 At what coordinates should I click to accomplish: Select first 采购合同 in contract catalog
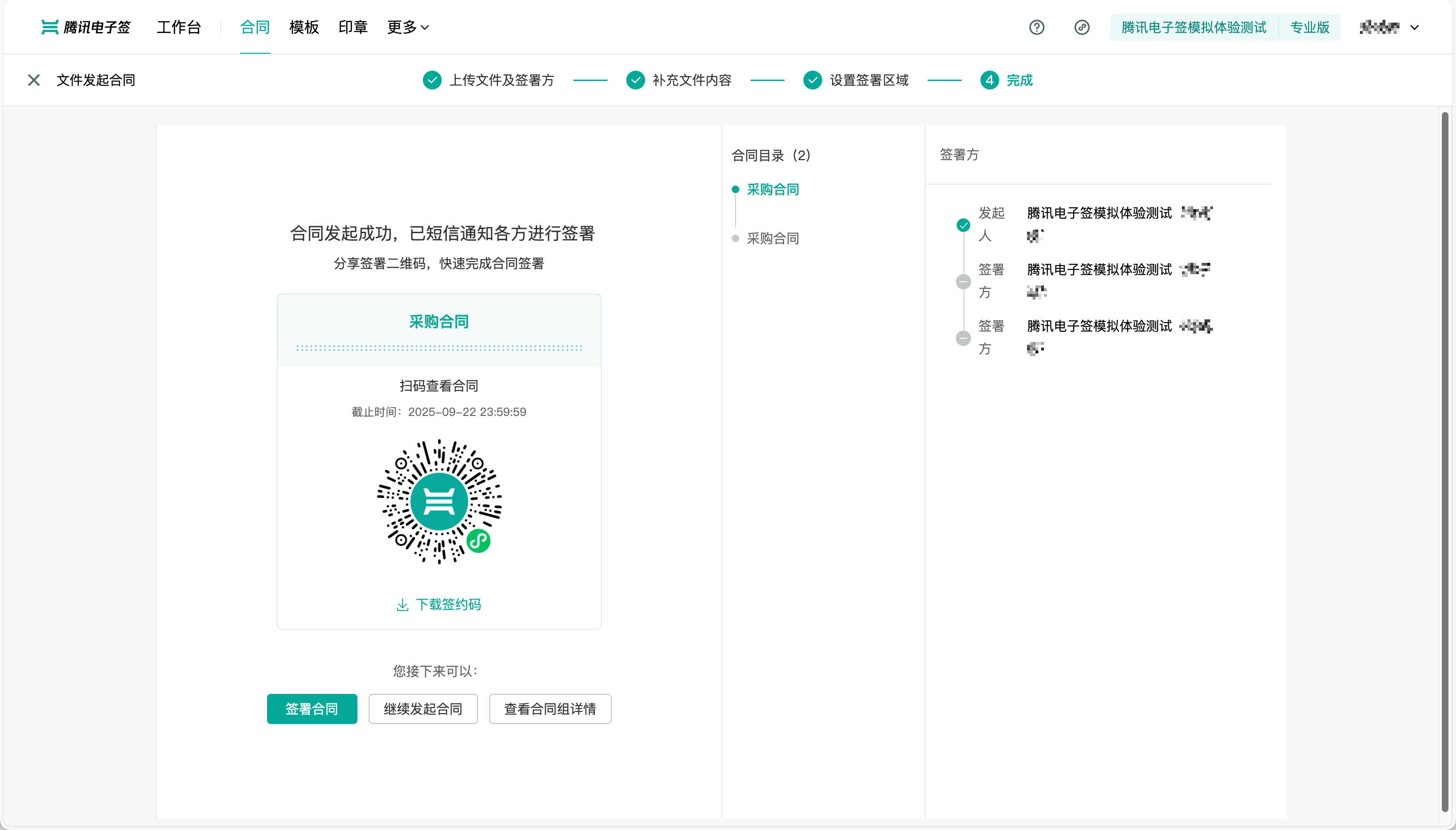[x=773, y=189]
